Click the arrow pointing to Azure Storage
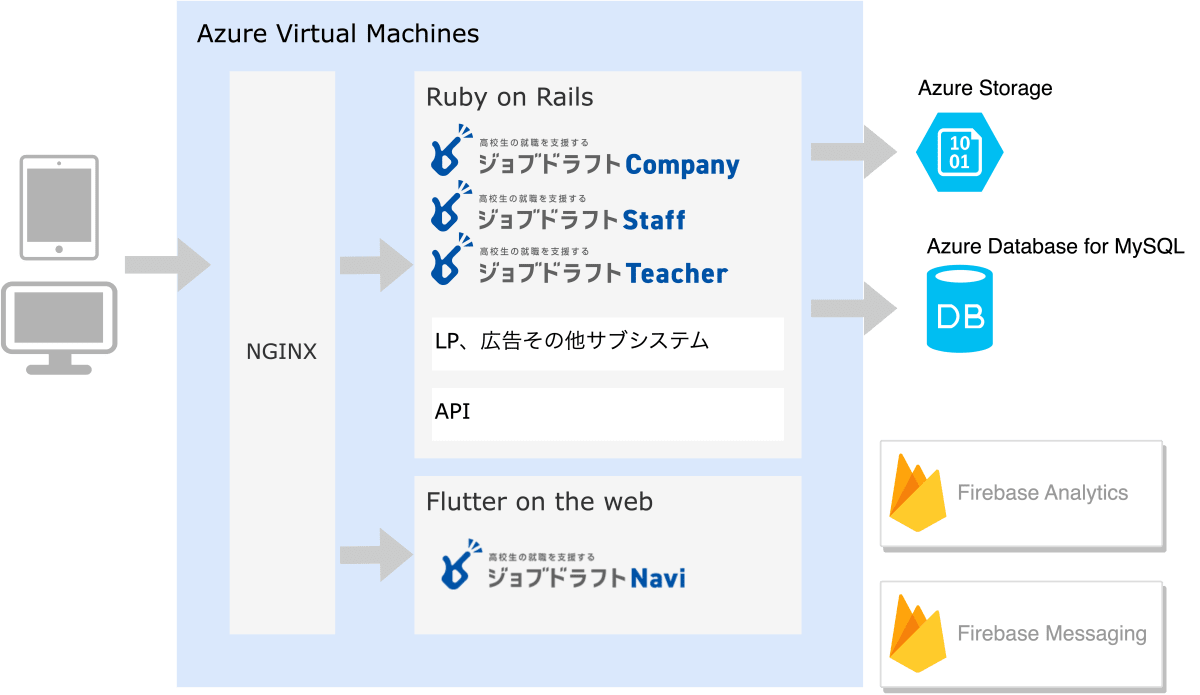 pos(854,151)
